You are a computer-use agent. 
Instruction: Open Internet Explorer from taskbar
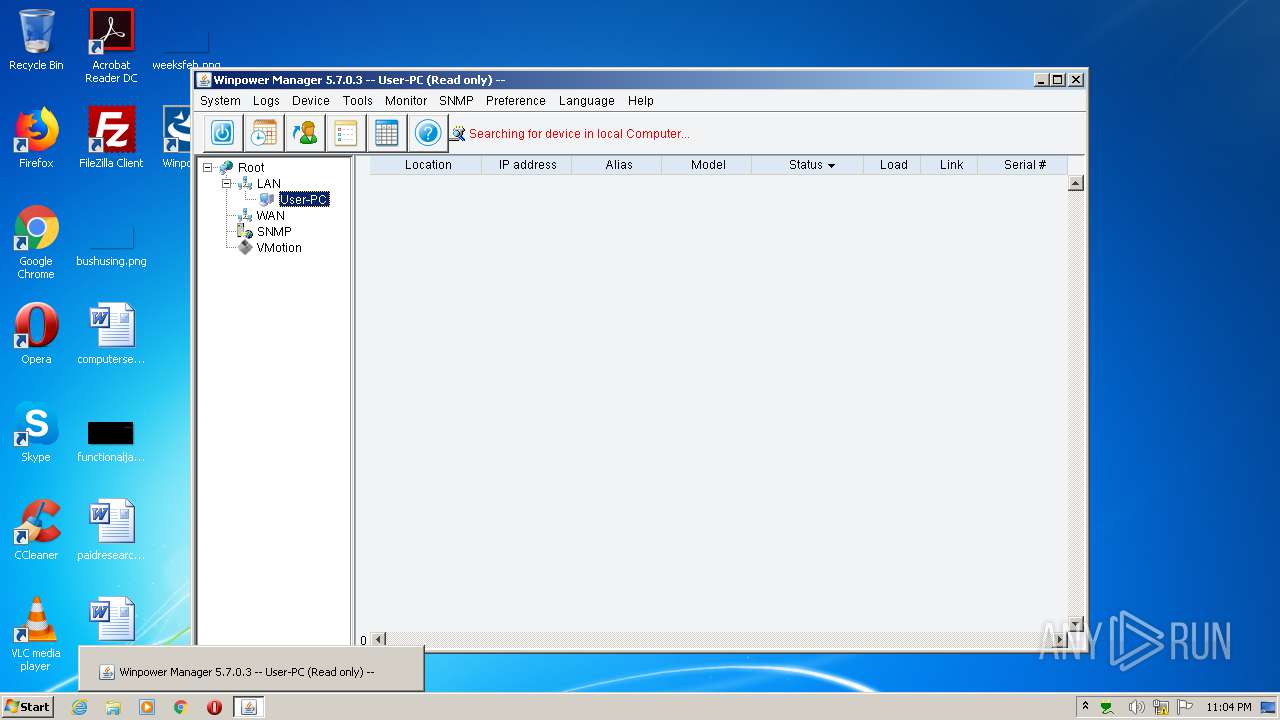tap(80, 707)
